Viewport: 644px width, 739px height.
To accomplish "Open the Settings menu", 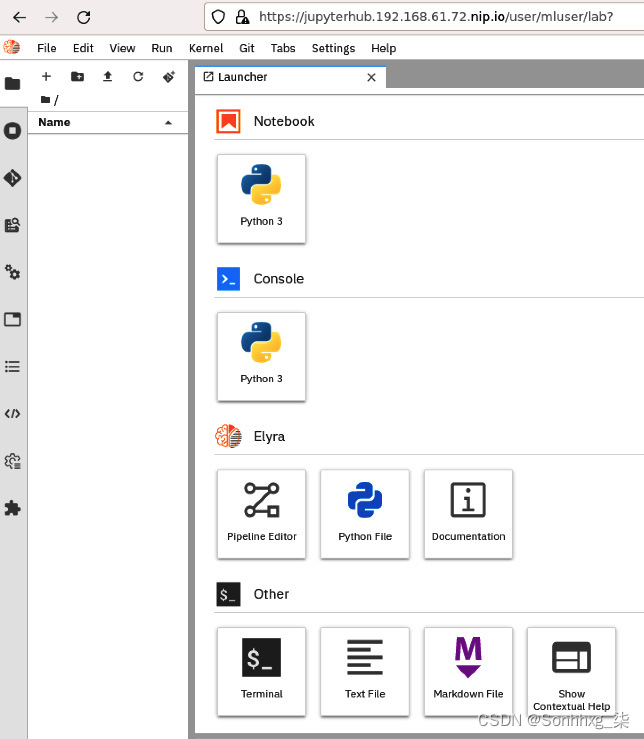I will [x=333, y=48].
